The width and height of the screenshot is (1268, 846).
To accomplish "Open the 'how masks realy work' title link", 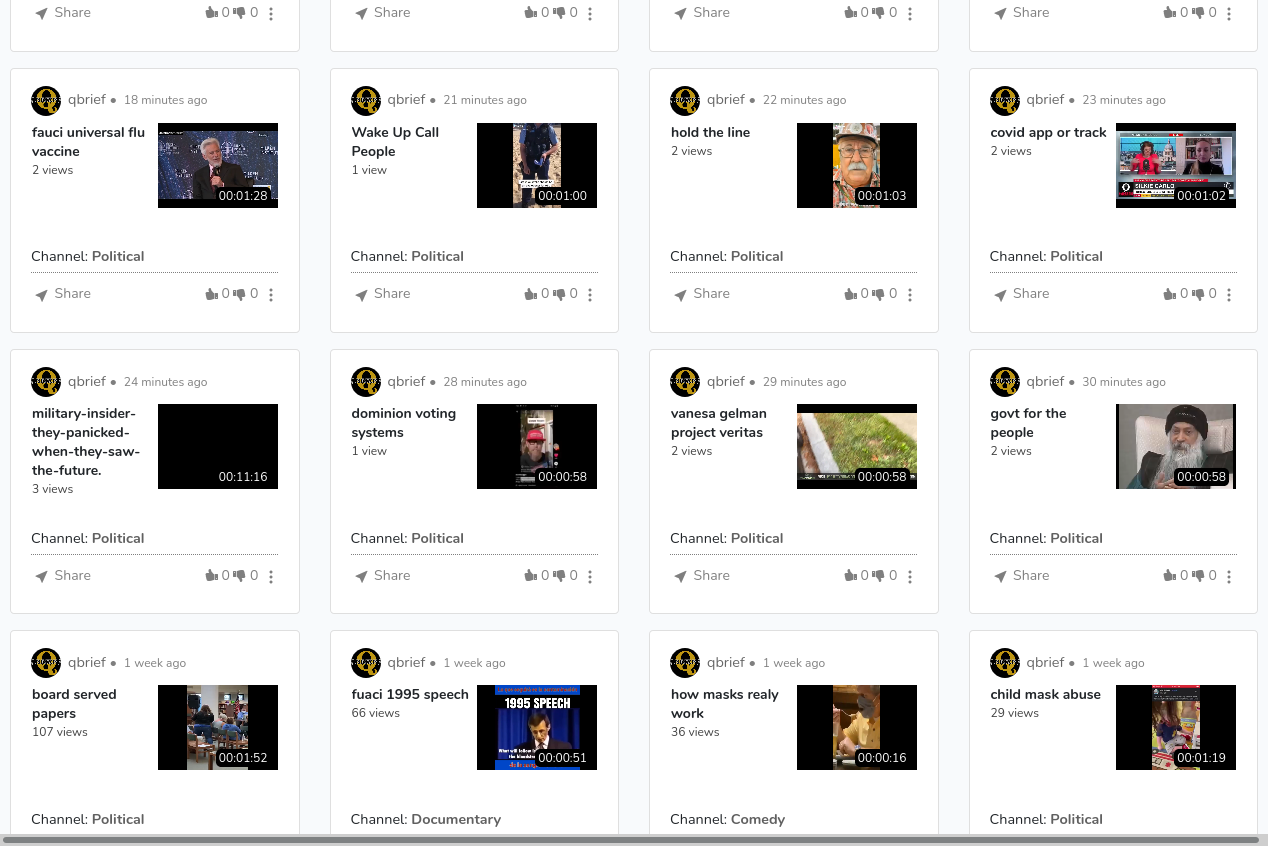I will coord(724,704).
